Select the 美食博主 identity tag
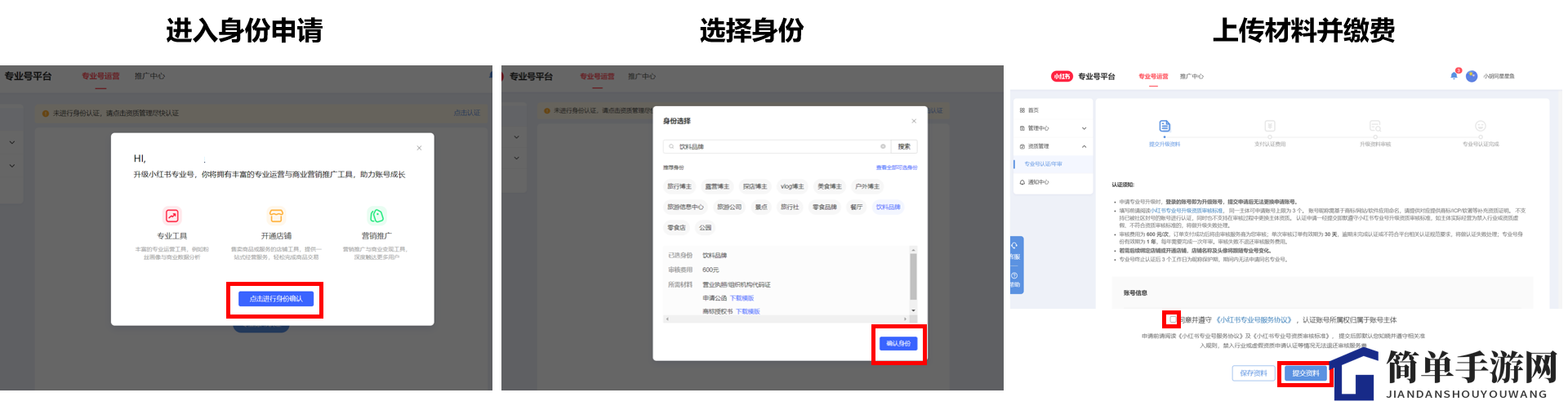Viewport: 1568px width, 406px height. (829, 186)
